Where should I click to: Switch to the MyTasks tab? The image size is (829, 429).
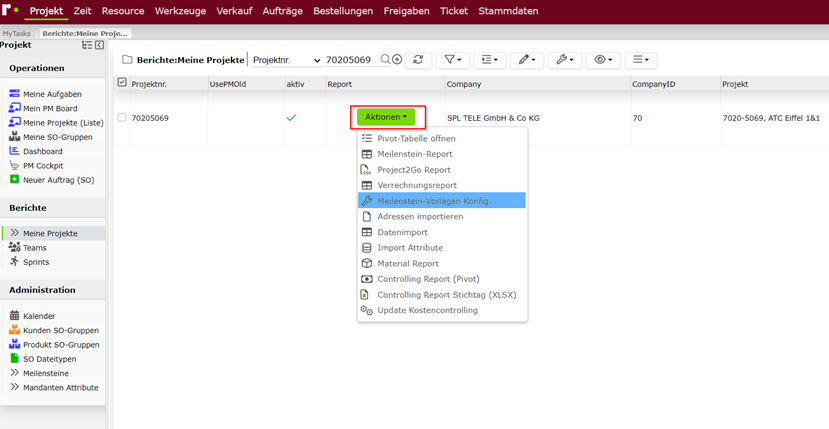(16, 33)
